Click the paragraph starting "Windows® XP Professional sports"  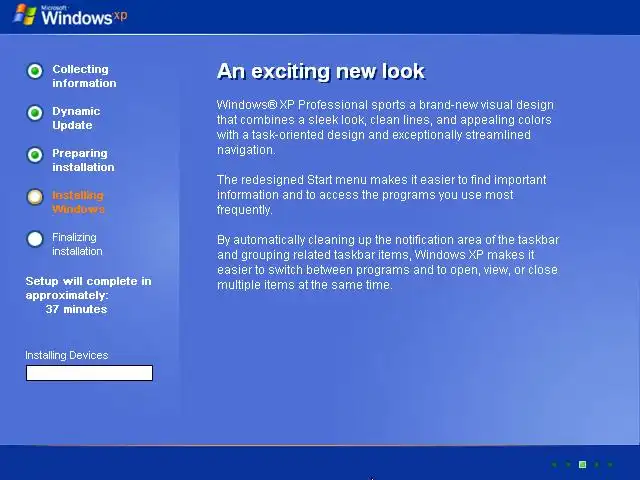coord(385,127)
